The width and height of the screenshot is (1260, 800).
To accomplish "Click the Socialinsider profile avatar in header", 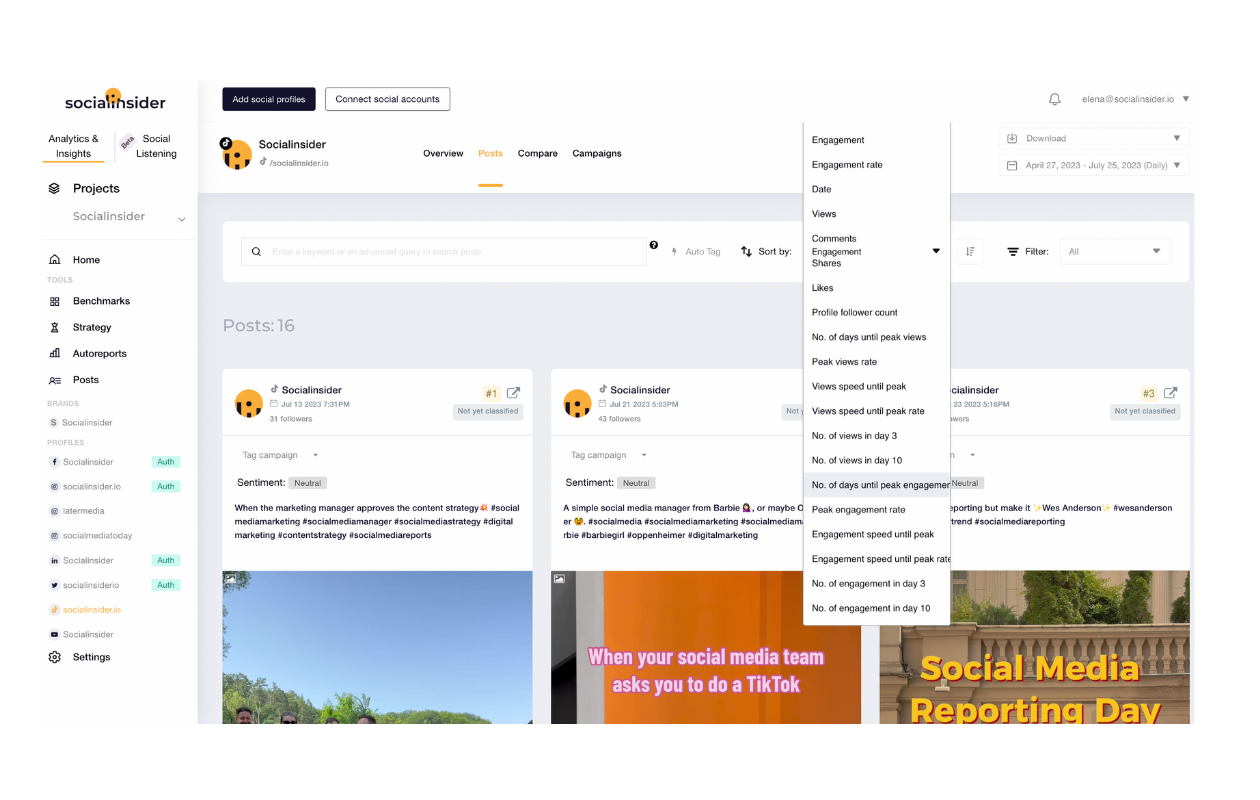I will tap(236, 153).
